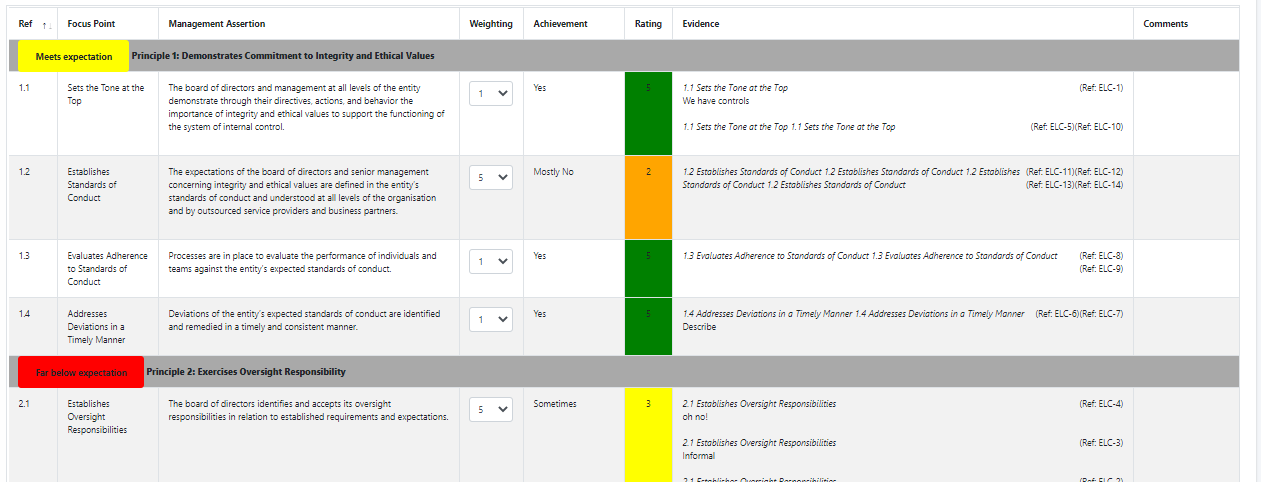Screen dimensions: 1261x482
Task: Click the 'oh no!' evidence note
Action: (x=697, y=417)
